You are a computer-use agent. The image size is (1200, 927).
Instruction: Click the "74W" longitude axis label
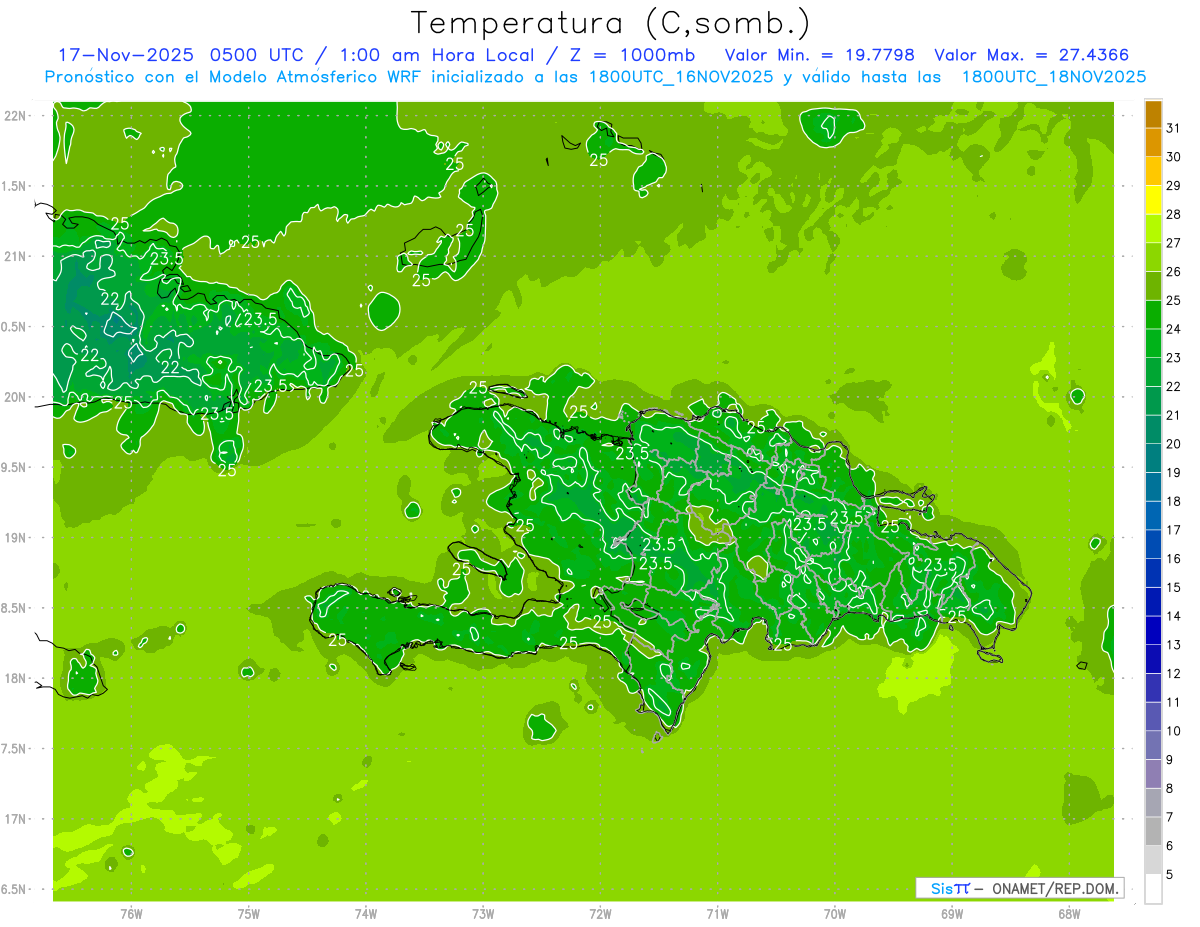365,914
